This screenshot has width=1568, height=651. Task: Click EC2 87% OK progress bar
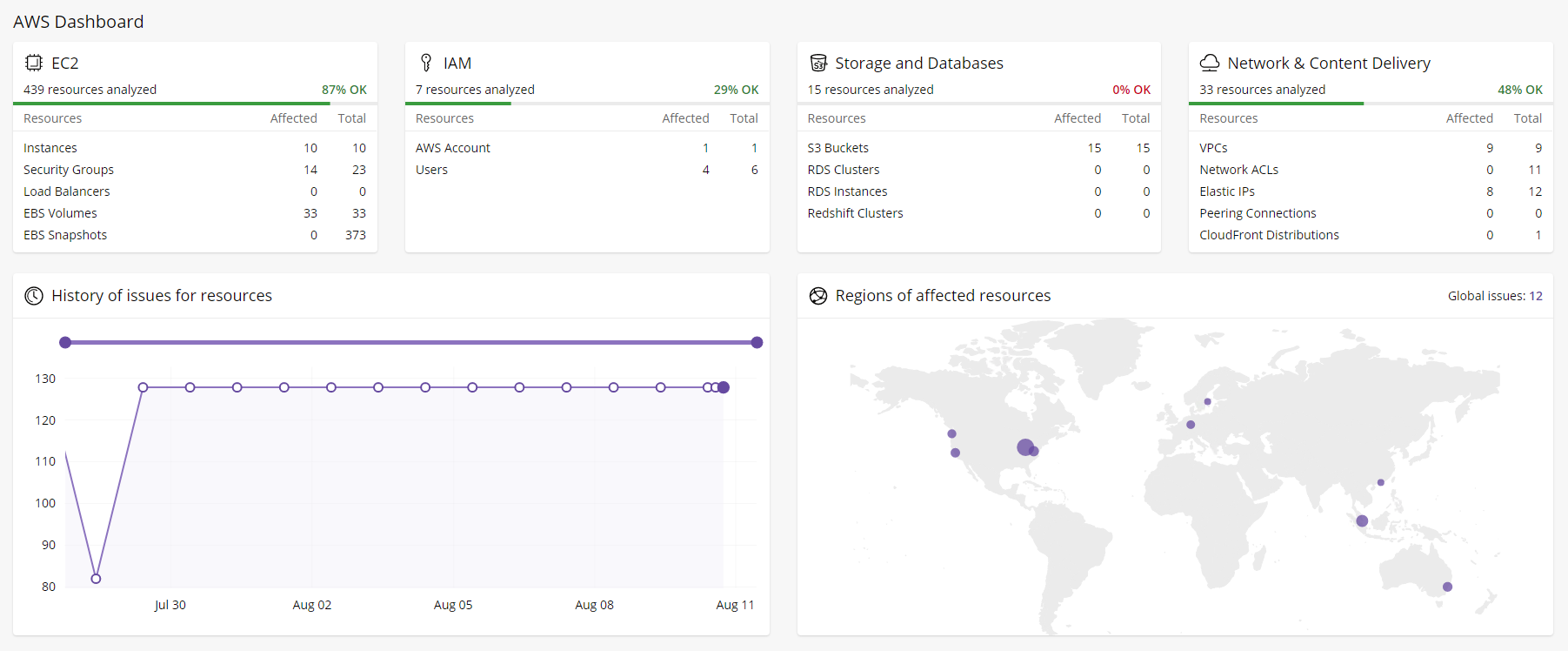point(195,104)
